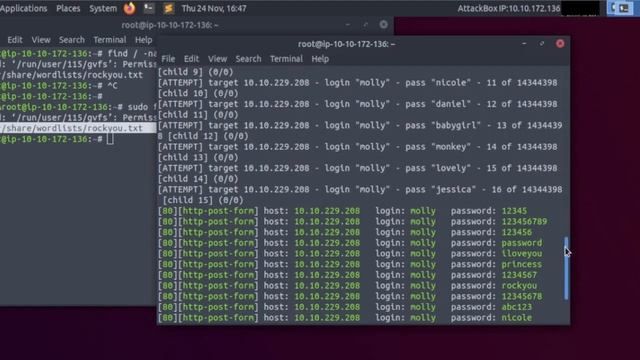640x360 pixels.
Task: Click the cursor at back terminal prompt
Action: tap(110, 139)
